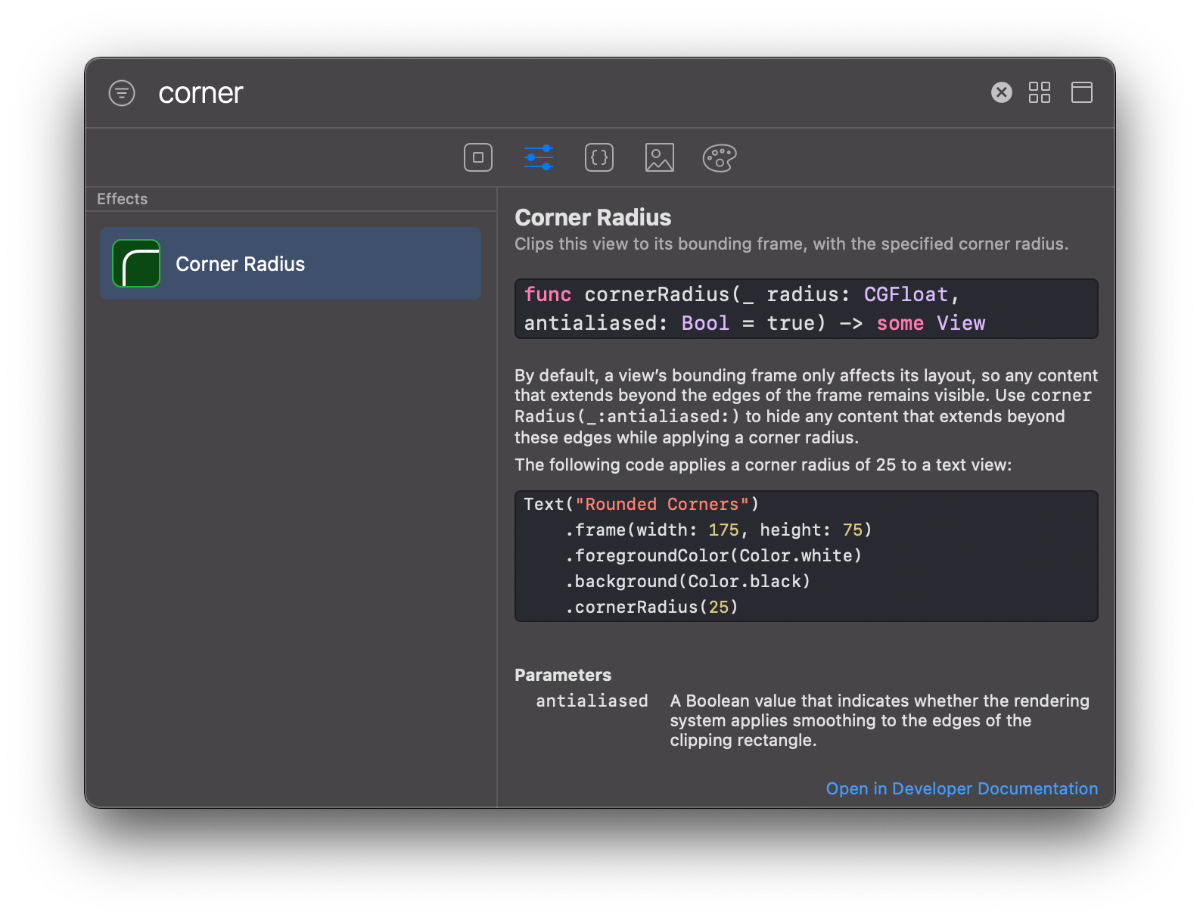Show the Media images library tab
The height and width of the screenshot is (920, 1200).
click(659, 157)
